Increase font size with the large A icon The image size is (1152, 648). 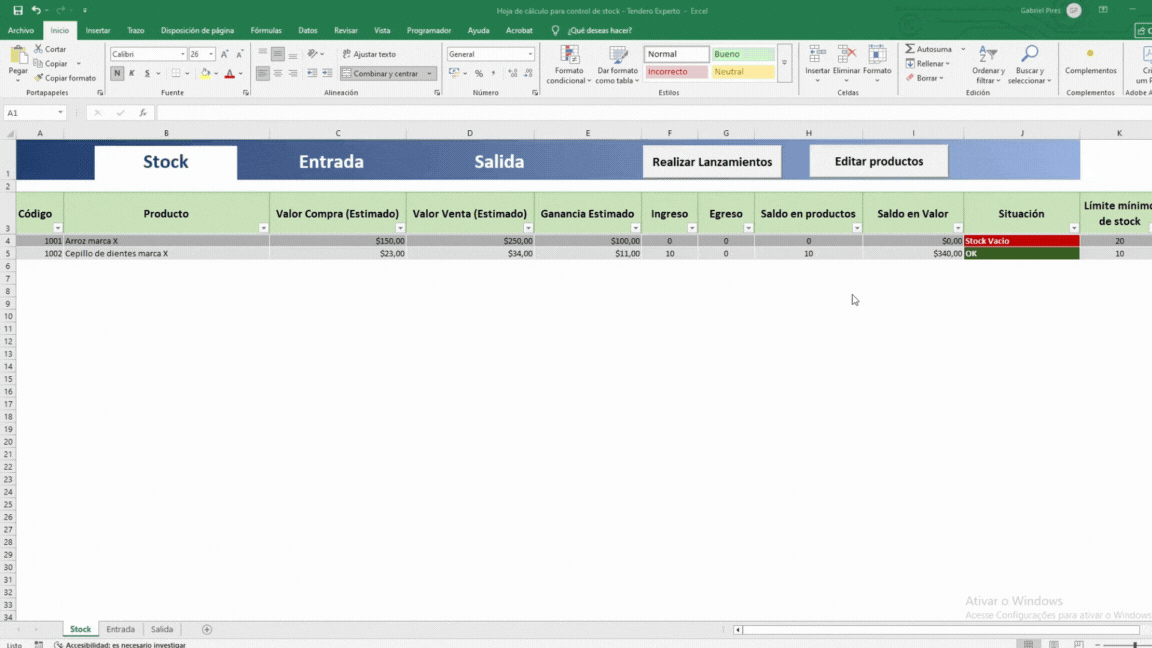click(x=225, y=54)
